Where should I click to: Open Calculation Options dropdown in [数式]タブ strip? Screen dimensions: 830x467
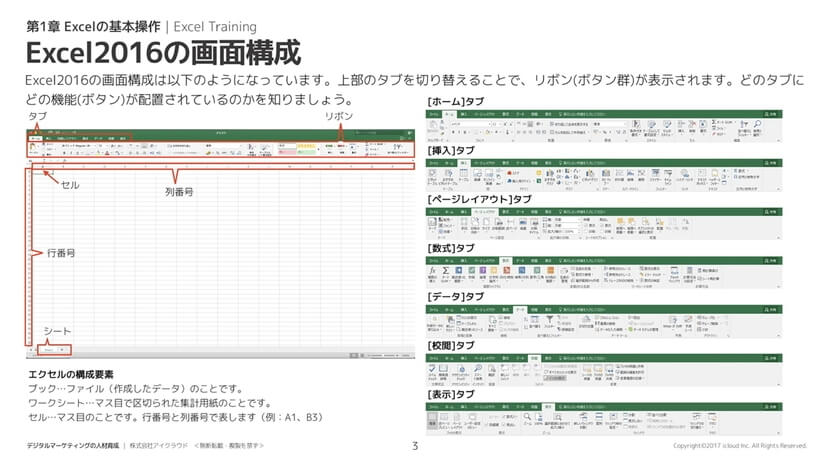[689, 273]
